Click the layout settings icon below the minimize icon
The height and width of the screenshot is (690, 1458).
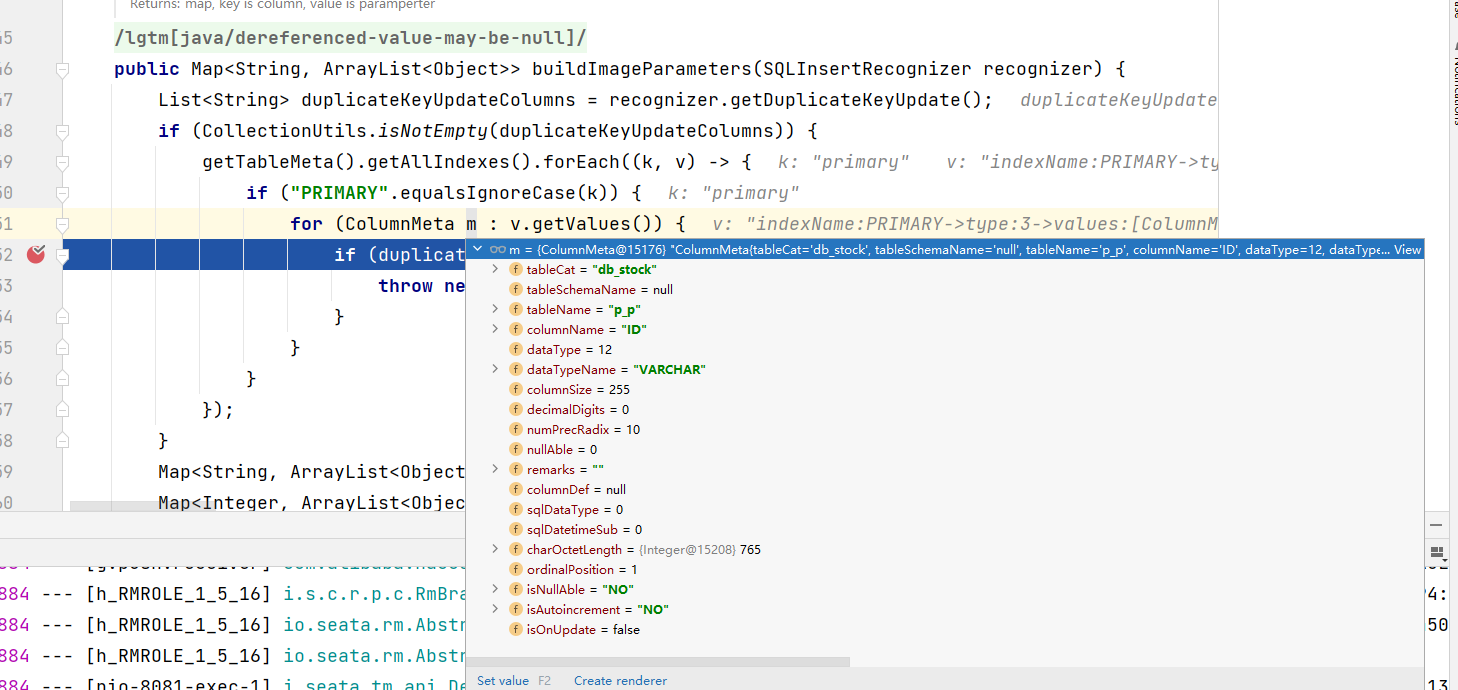coord(1436,553)
